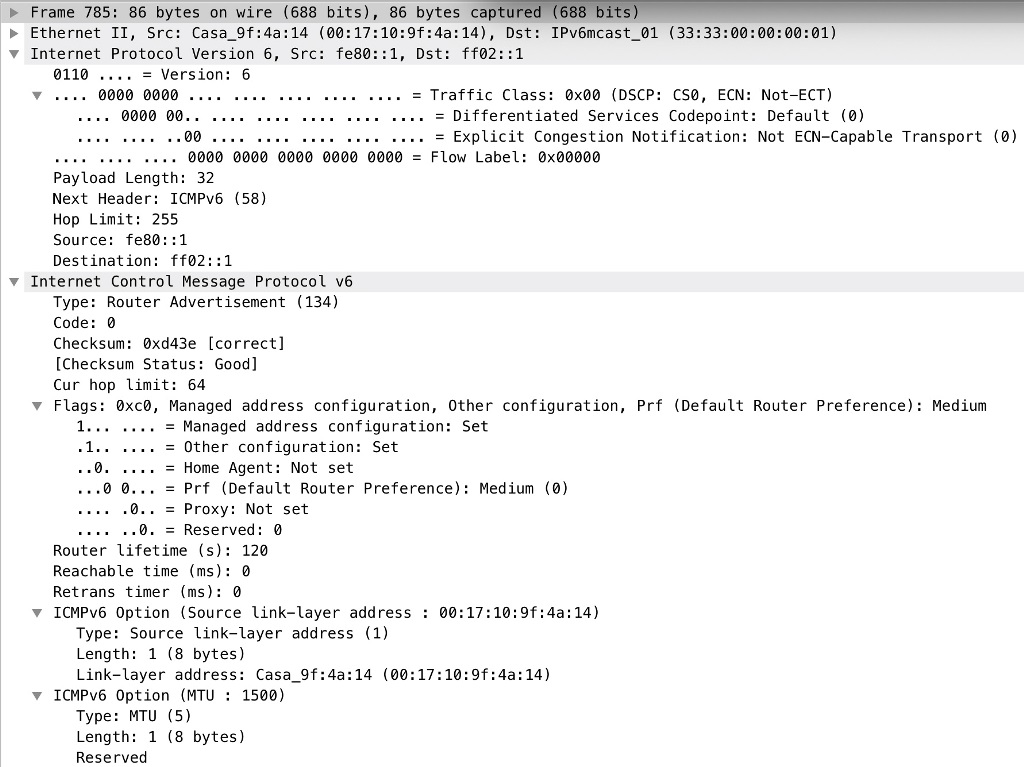Image resolution: width=1024 pixels, height=767 pixels.
Task: Click the Hop Limit: 255 field
Action: click(115, 219)
